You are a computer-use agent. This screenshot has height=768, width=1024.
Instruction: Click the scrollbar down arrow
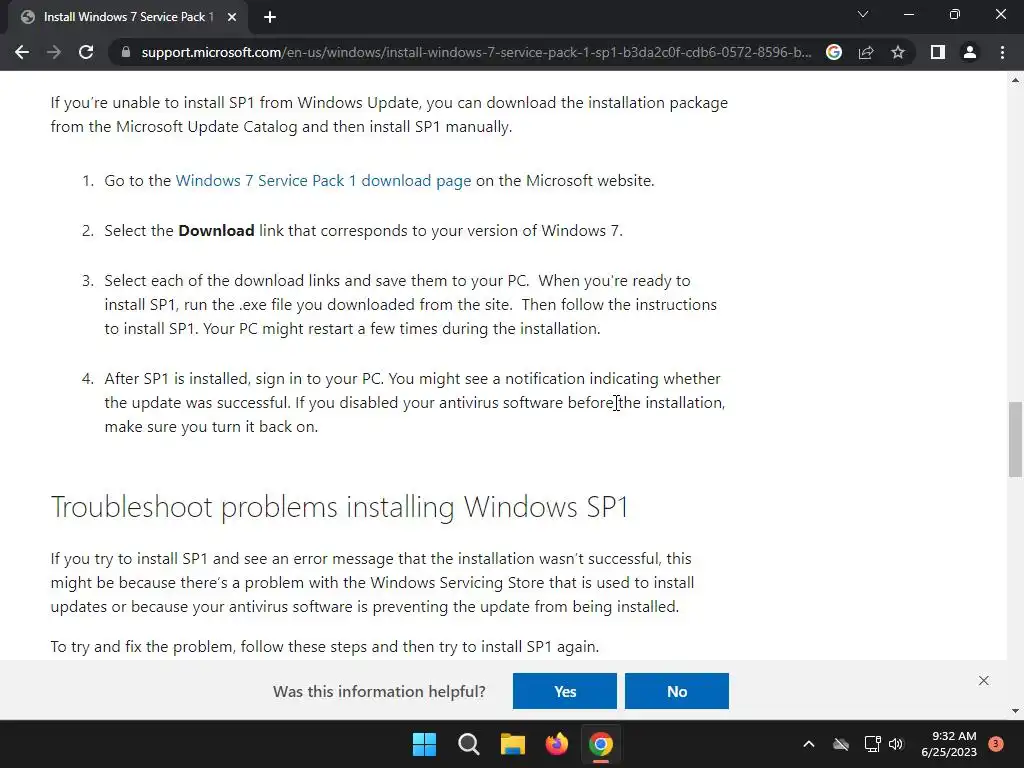1015,711
